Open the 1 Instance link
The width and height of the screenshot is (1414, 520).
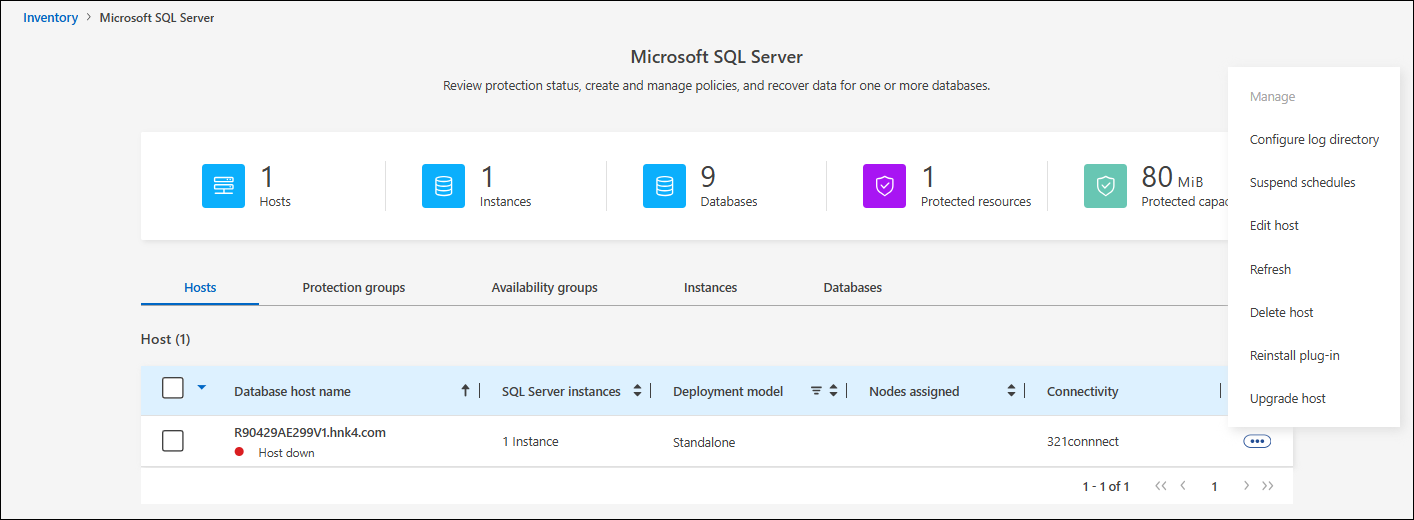[x=530, y=442]
